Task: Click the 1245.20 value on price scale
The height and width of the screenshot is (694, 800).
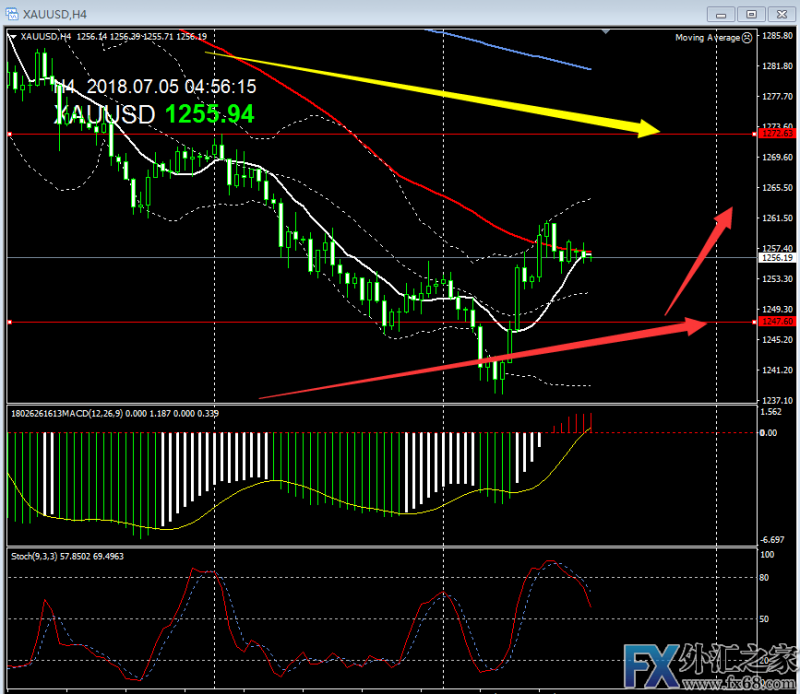Action: (778, 339)
